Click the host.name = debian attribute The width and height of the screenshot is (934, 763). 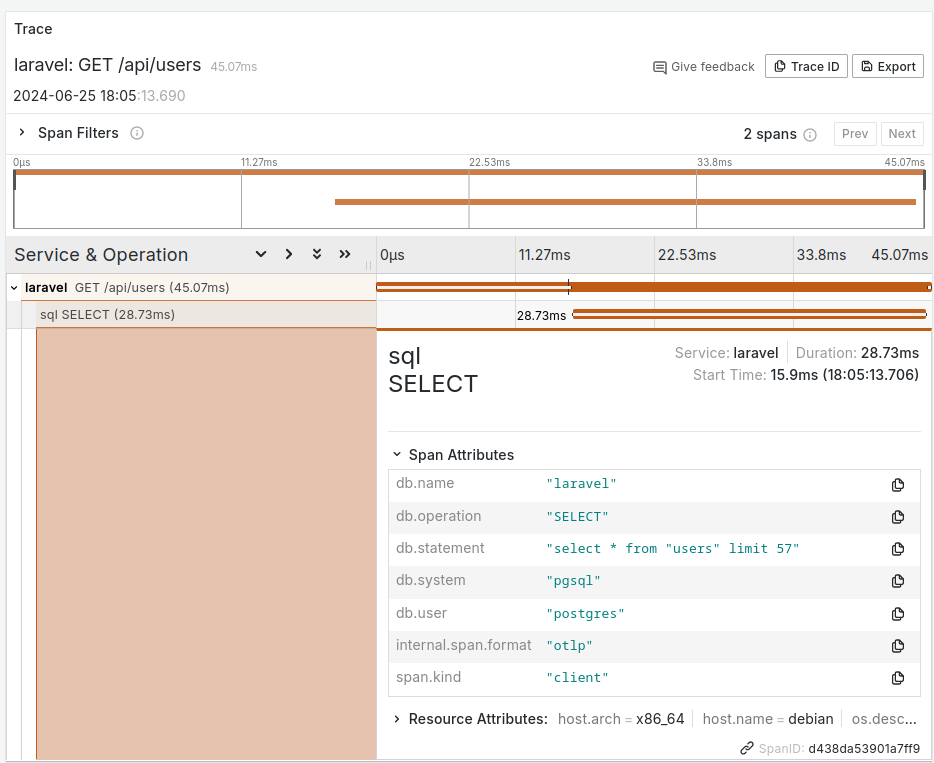point(768,719)
